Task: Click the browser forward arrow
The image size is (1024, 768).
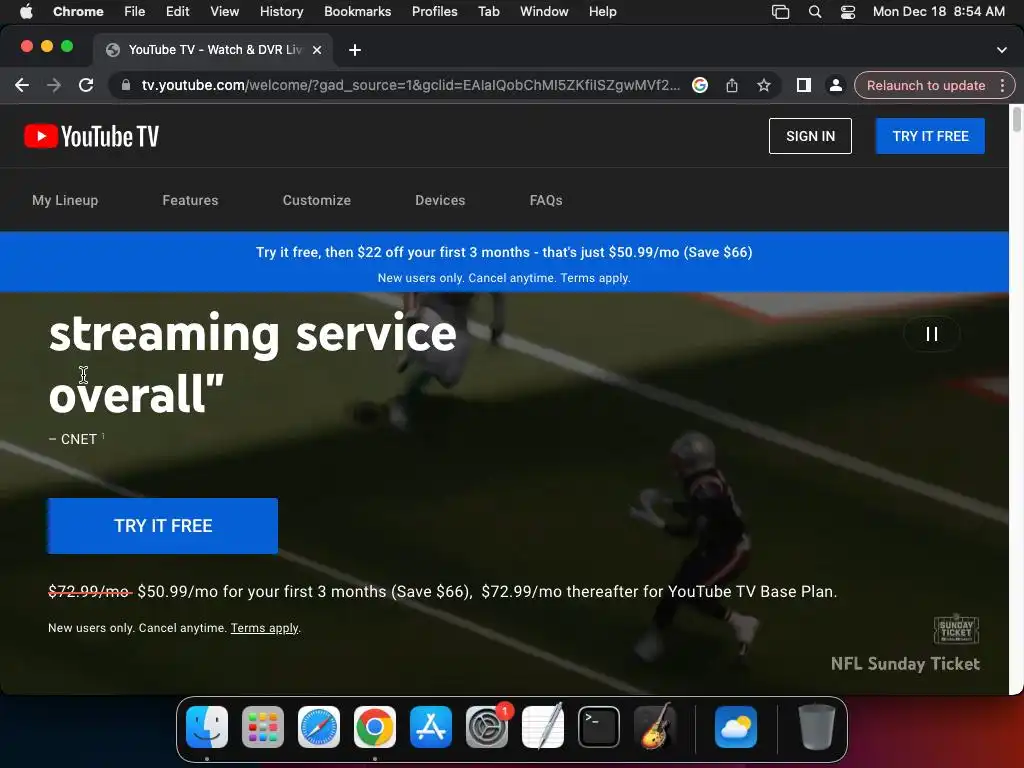Action: (x=54, y=85)
